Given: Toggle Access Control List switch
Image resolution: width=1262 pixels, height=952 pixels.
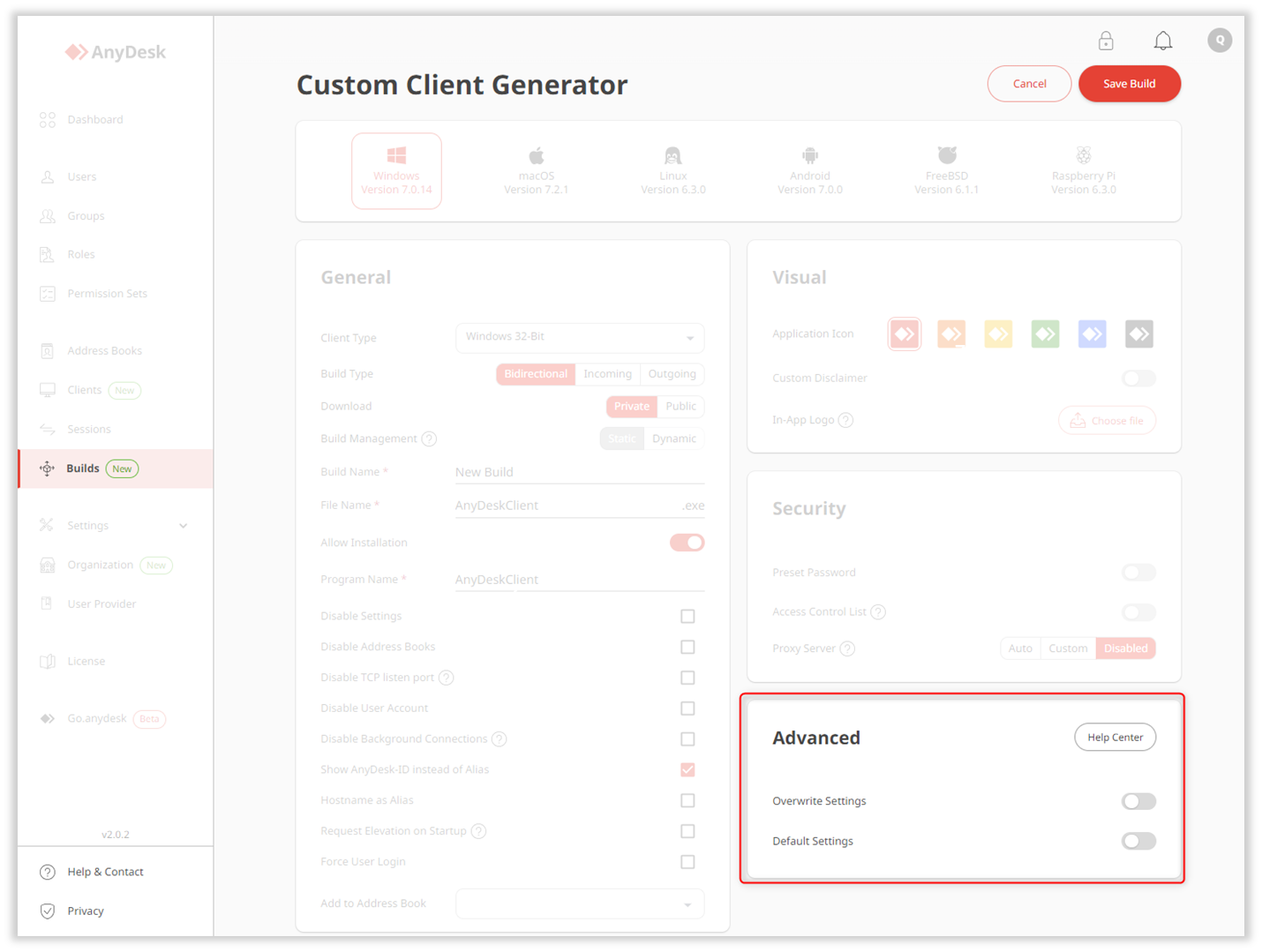Looking at the screenshot, I should pos(1138,612).
